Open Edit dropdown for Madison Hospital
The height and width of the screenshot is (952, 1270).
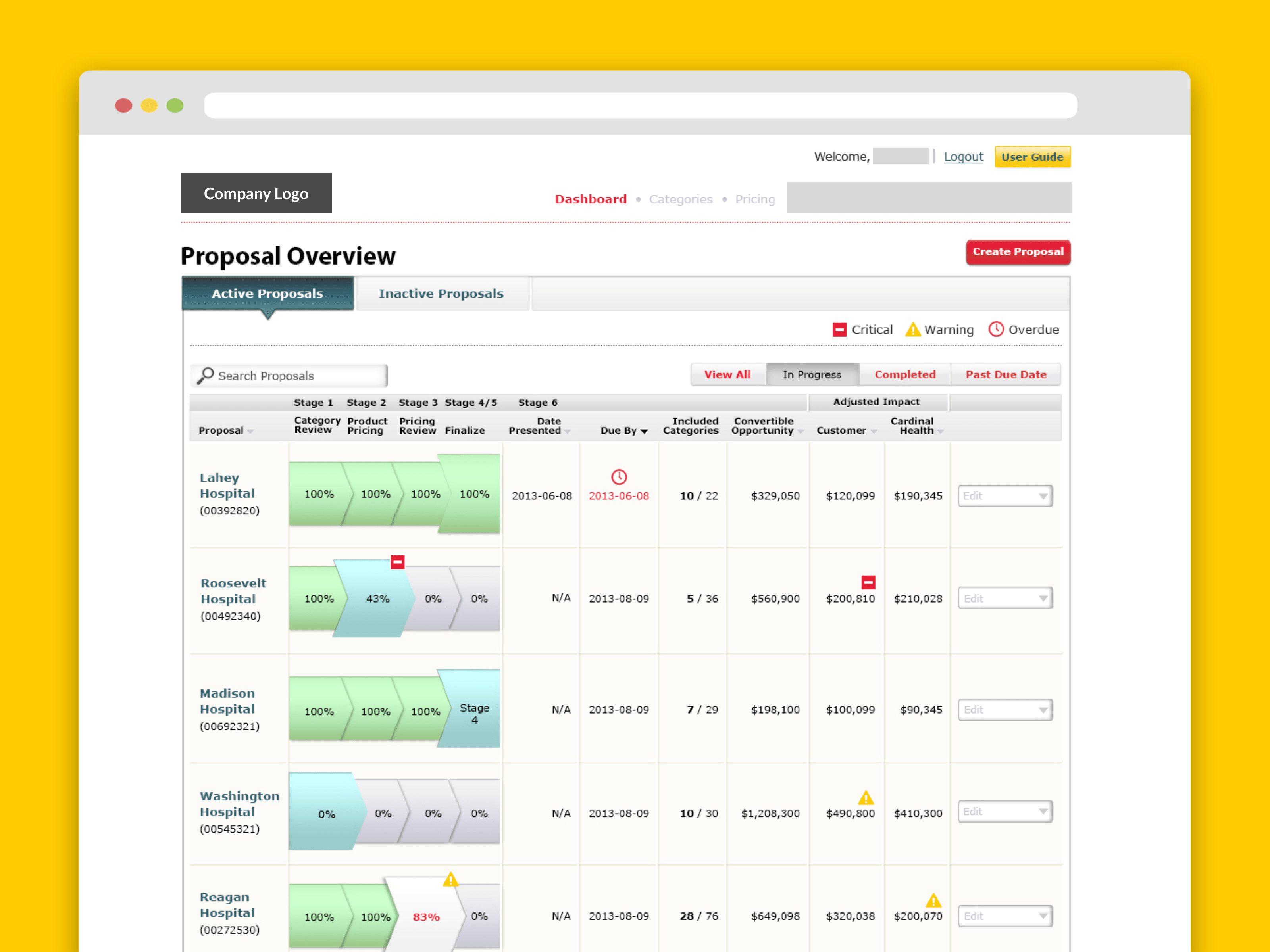coord(1005,710)
